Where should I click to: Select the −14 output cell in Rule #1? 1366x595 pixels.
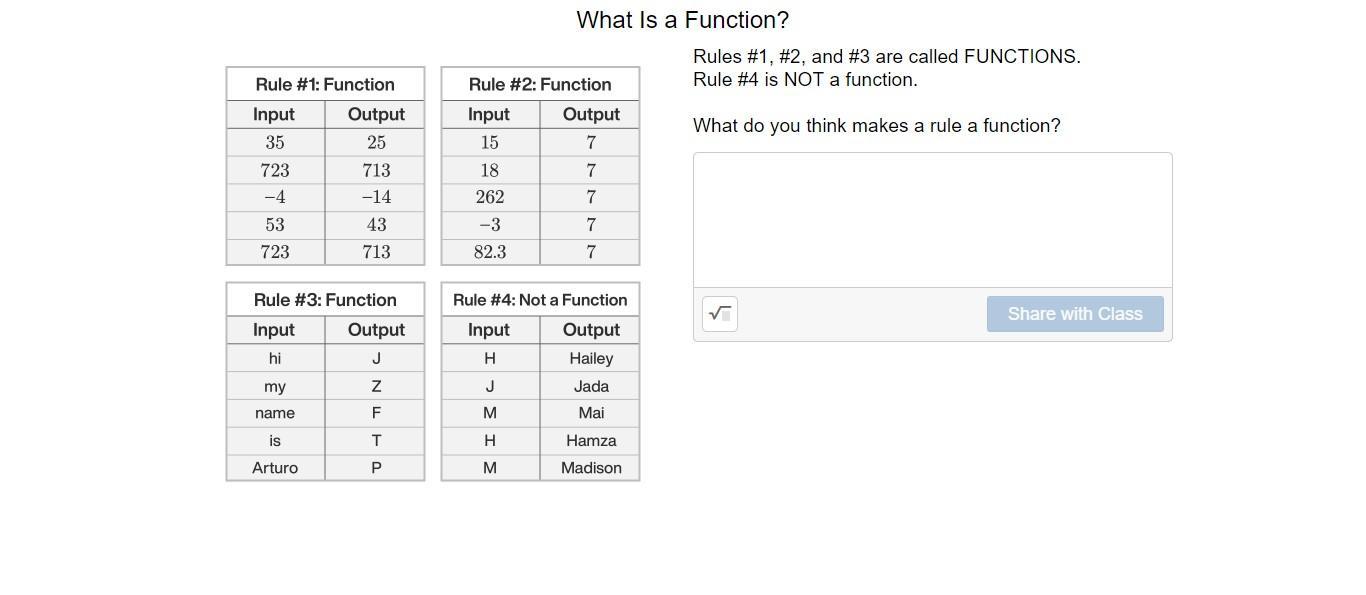click(376, 197)
